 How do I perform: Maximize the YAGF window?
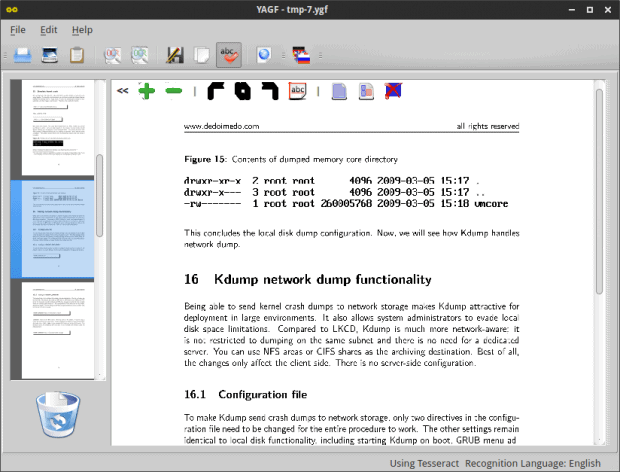590,10
